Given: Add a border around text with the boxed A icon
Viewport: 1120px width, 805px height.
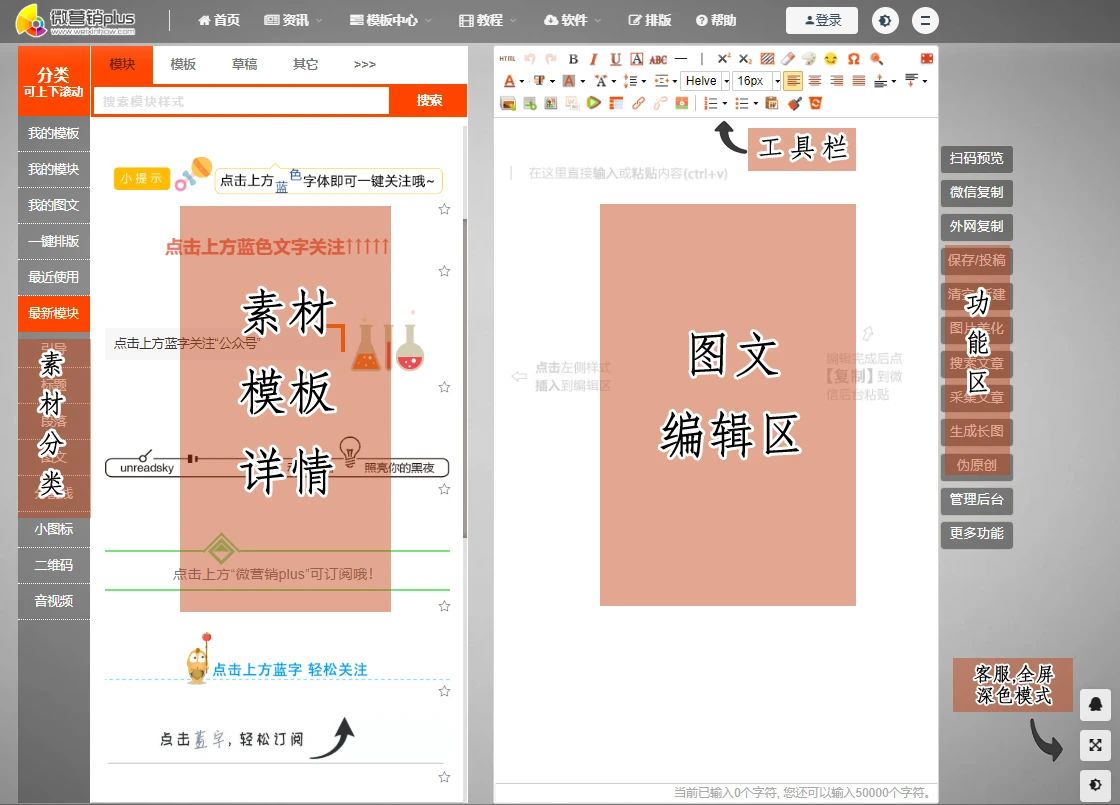Looking at the screenshot, I should [636, 59].
